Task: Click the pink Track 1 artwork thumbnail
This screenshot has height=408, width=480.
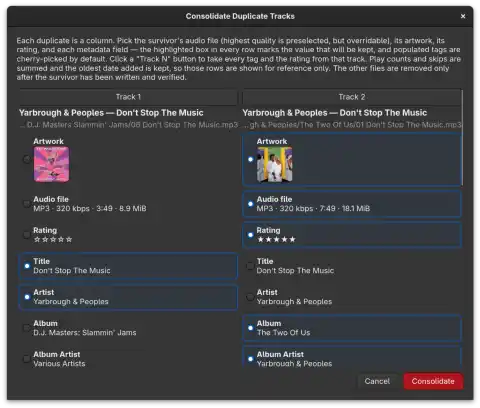Action: (51, 164)
